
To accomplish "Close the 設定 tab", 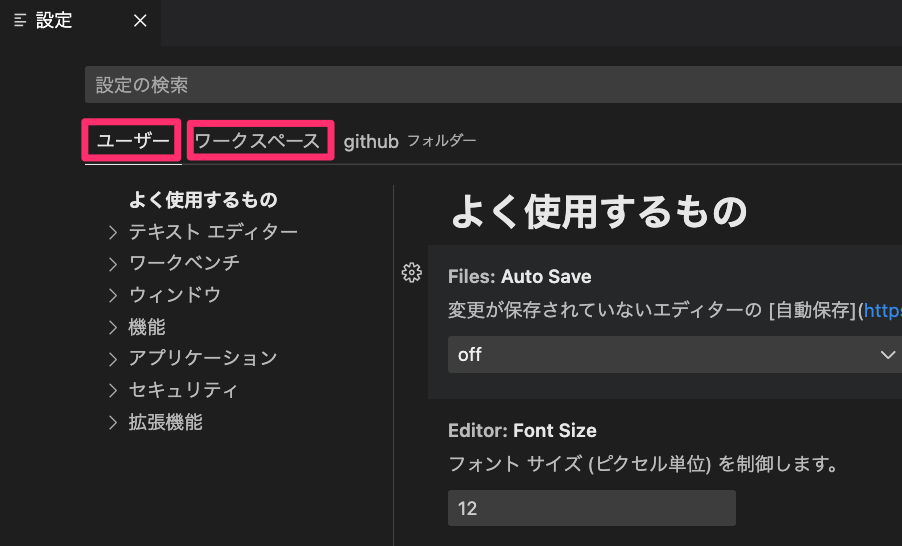I will (140, 21).
